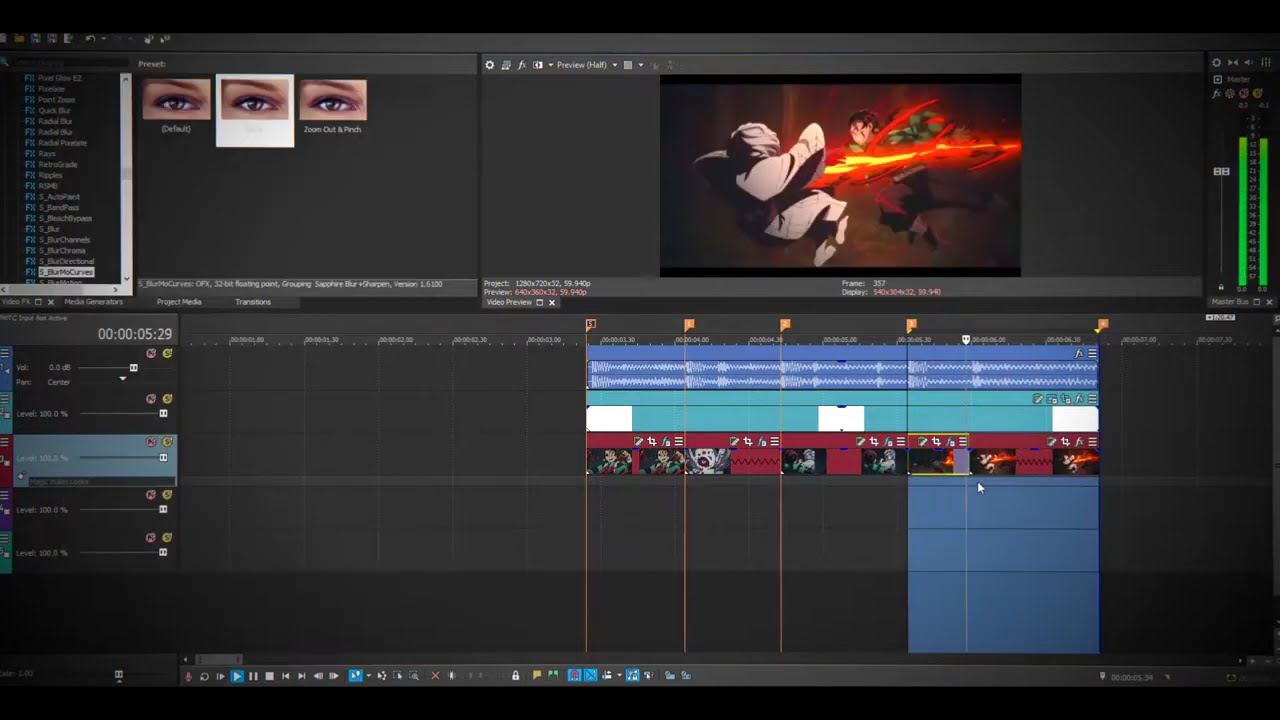Open the Preview (Half) quality dropdown

click(x=587, y=65)
